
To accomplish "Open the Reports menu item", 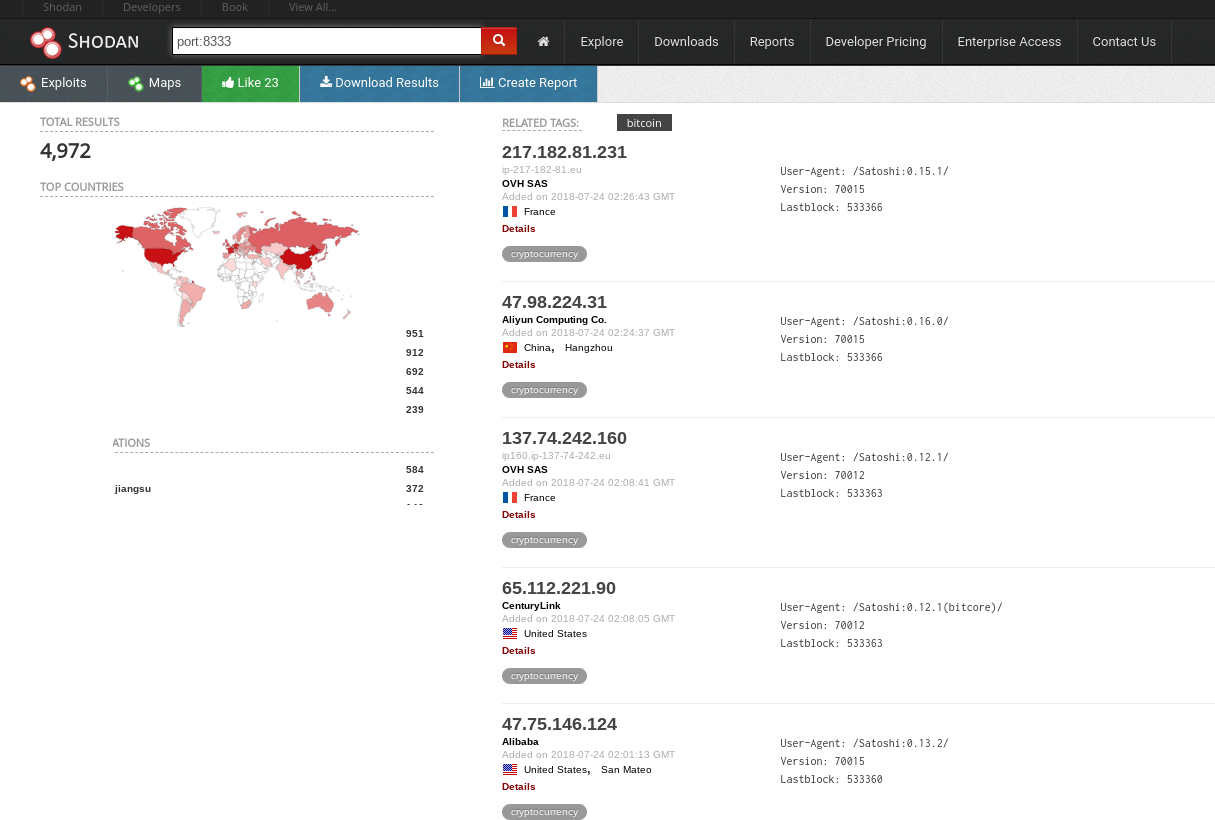I will click(x=772, y=42).
